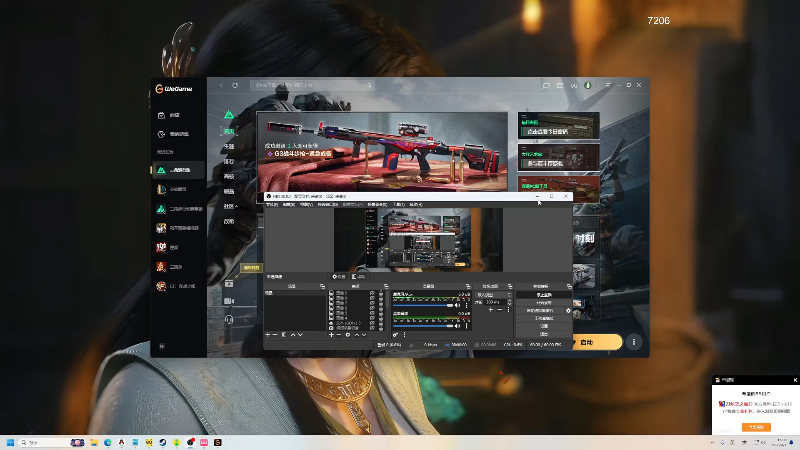The image size is (800, 450).
Task: Move source down arrow in Sources dock
Action: [364, 335]
